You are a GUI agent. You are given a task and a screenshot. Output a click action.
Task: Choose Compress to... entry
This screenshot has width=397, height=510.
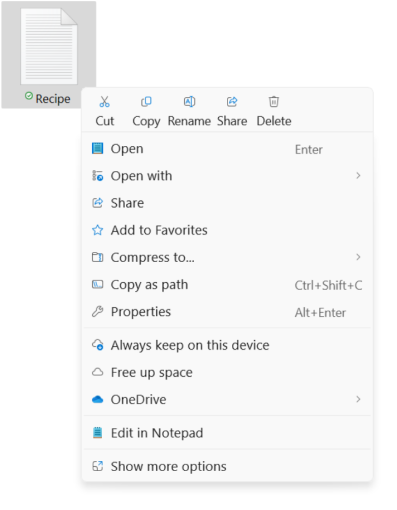click(x=227, y=257)
